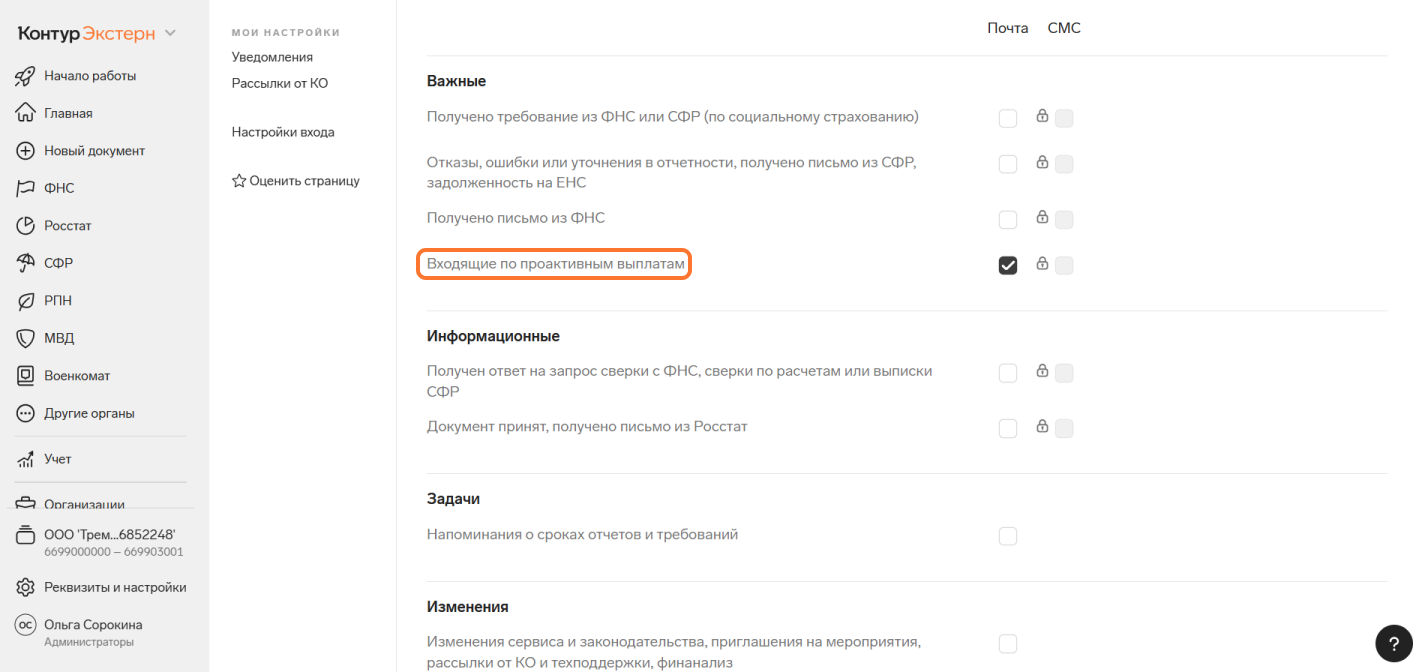Viewport: 1418px width, 672px height.
Task: Select Рассылки от КО settings item
Action: click(280, 83)
